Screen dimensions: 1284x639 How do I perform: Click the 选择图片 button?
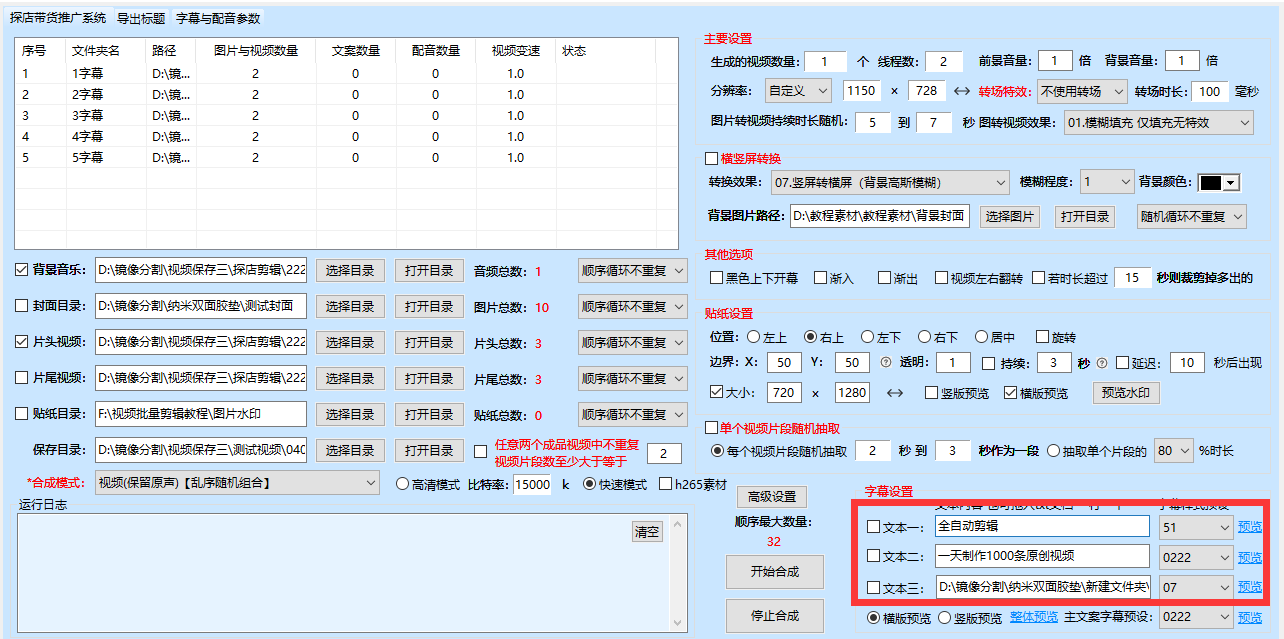(x=1010, y=216)
